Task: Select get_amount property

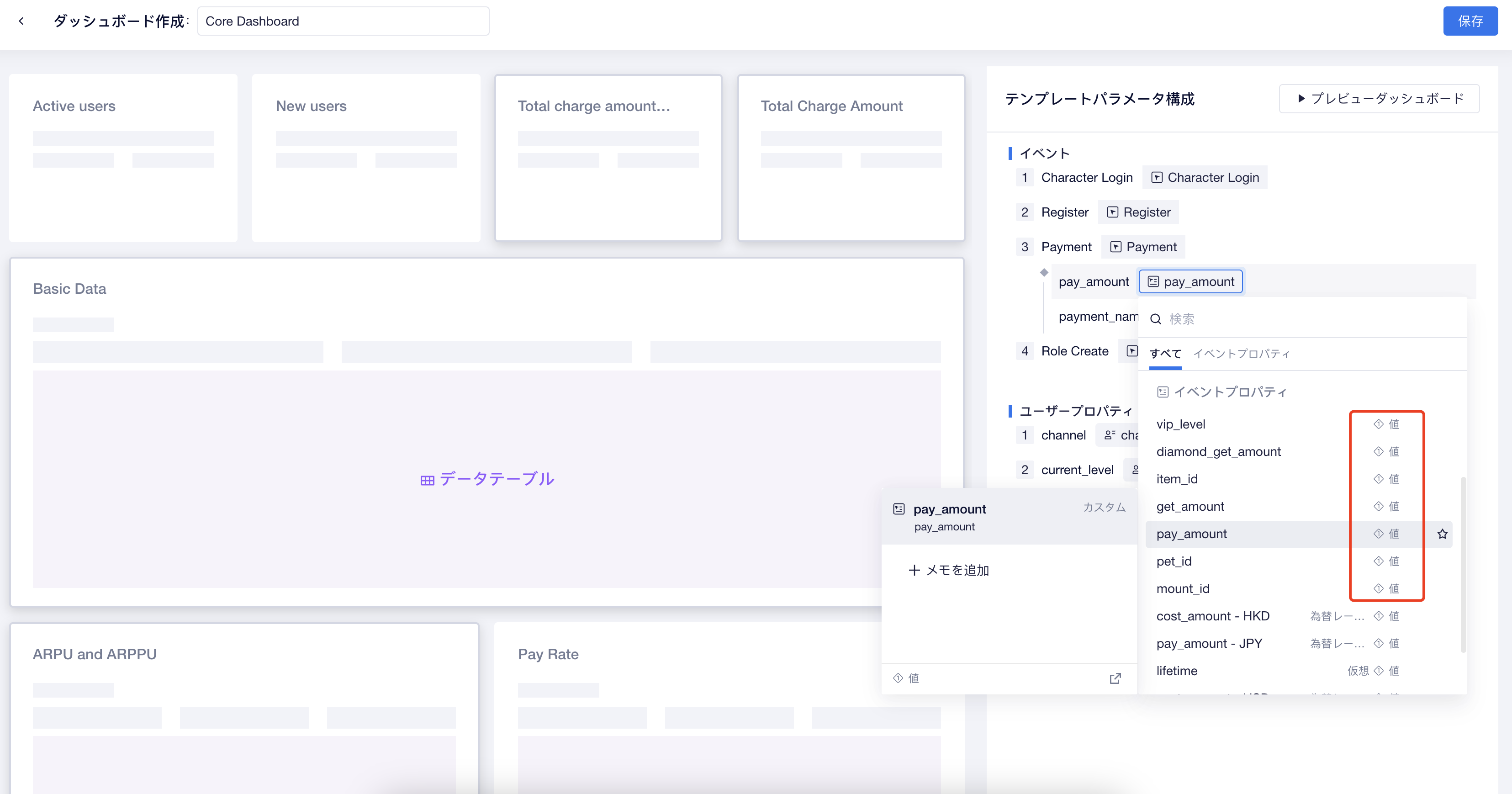Action: 1298,507
